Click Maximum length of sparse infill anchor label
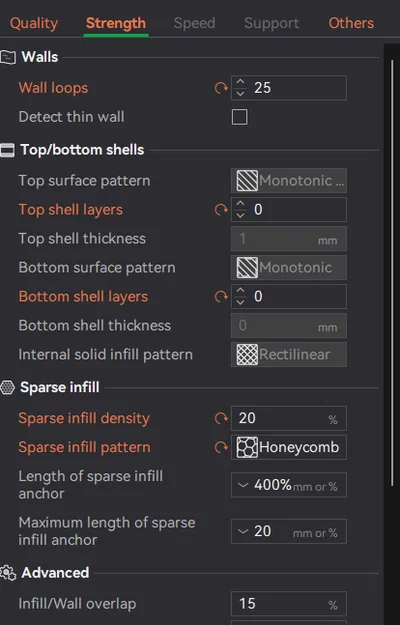Screen dimensions: 400x625 (x=107, y=531)
